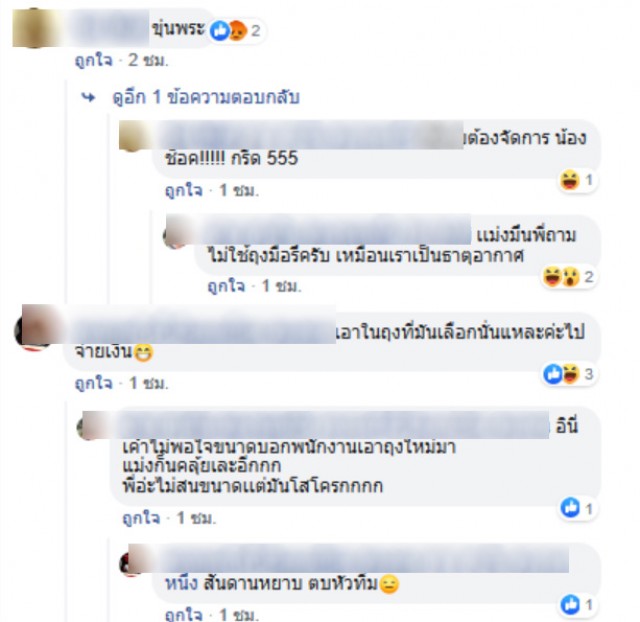This screenshot has width=640, height=622.
Task: Expand ดูอีก 1 ข้อความตอบกลับ replies
Action: (x=206, y=98)
